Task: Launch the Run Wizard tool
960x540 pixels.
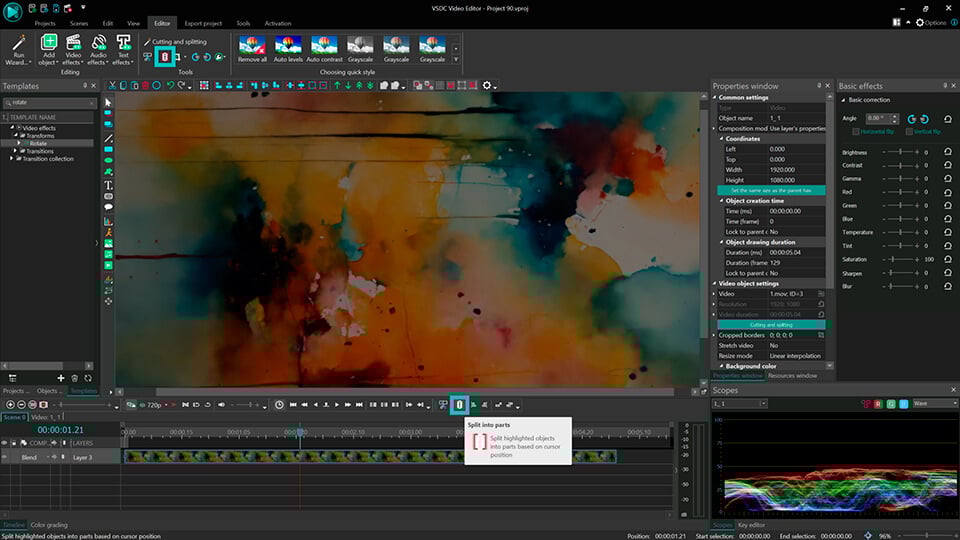Action: (19, 48)
